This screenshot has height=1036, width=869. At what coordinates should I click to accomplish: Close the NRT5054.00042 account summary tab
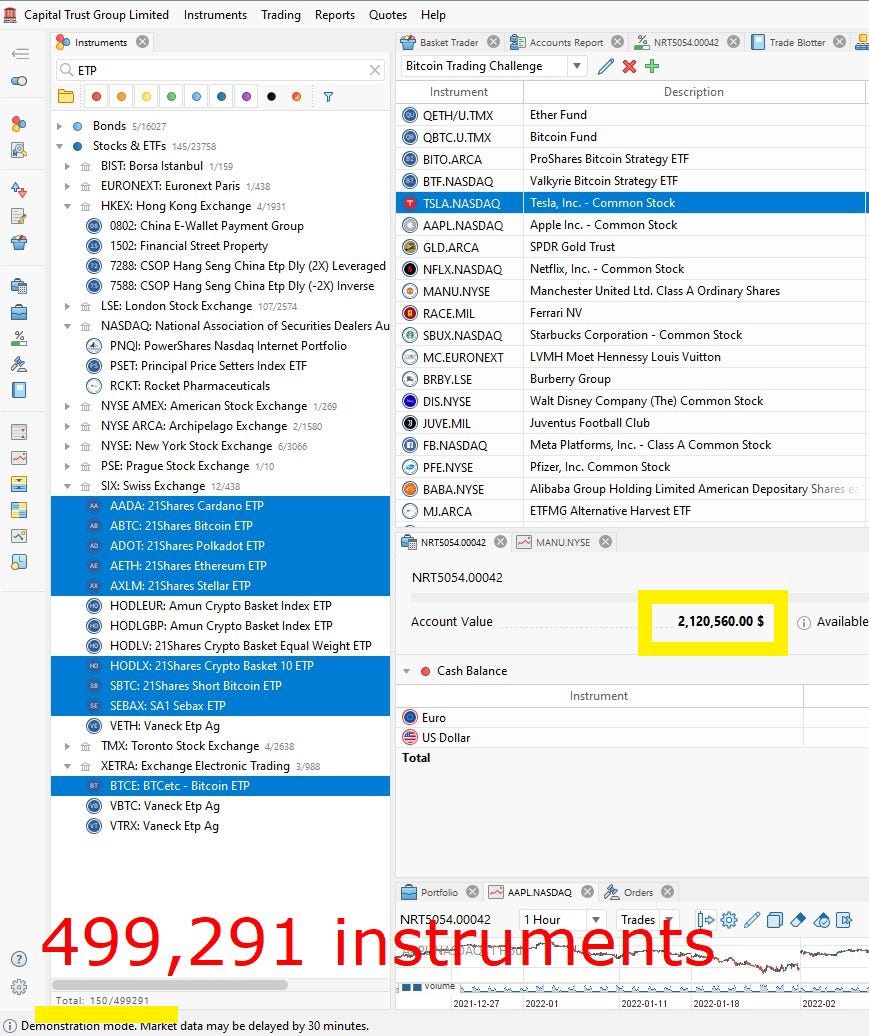501,542
